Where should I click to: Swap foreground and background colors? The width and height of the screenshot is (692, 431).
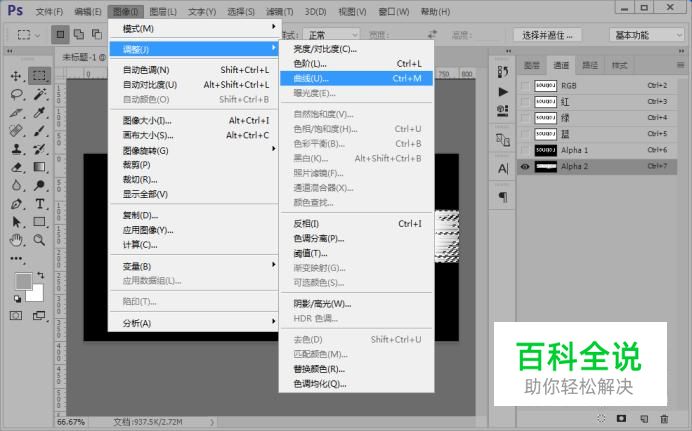(x=40, y=275)
